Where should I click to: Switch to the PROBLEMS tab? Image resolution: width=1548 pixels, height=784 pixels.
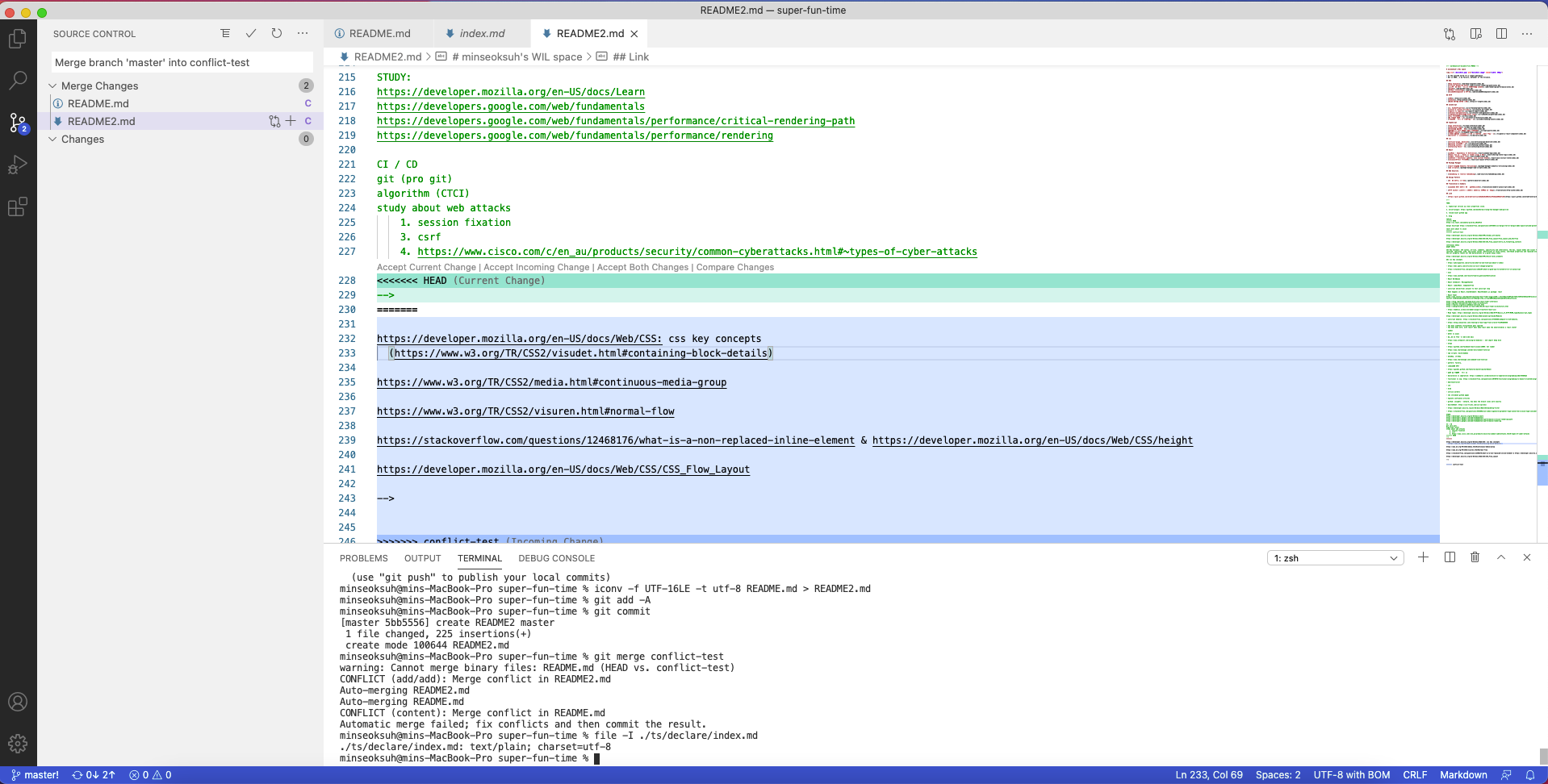[x=364, y=558]
